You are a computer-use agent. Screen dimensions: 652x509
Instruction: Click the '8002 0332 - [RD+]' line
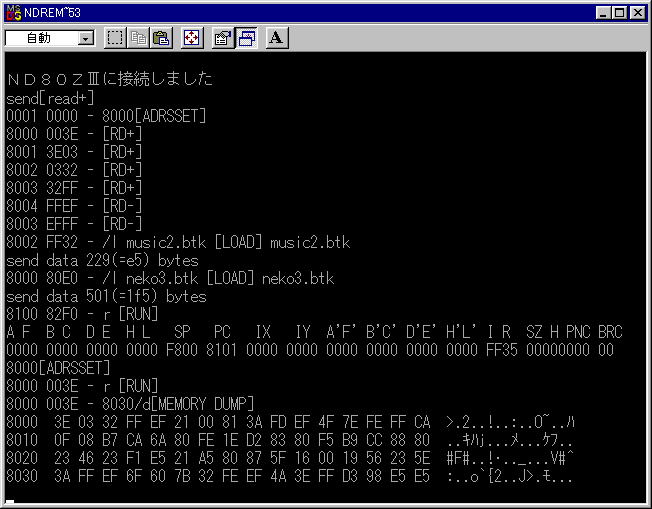point(74,170)
